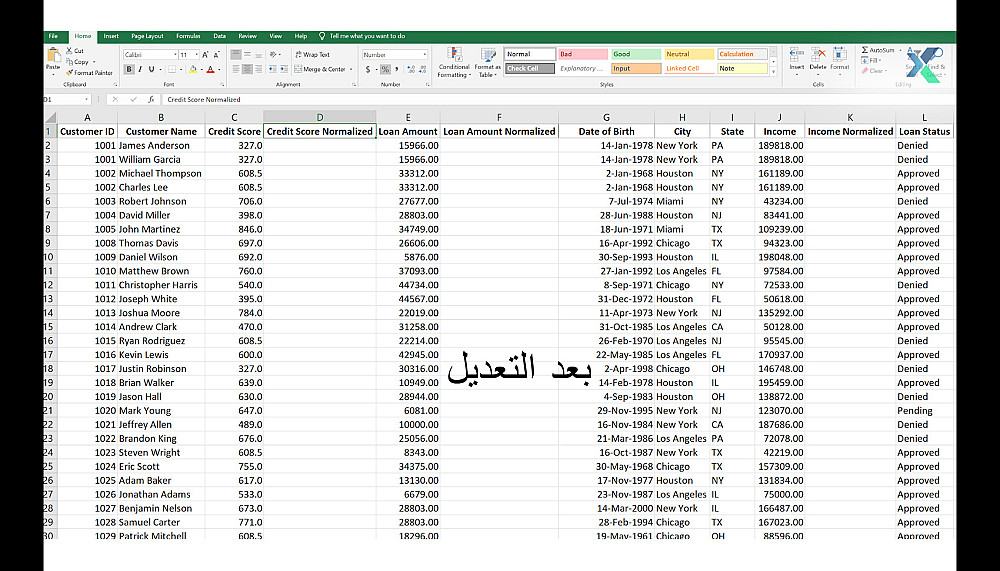Align text left in the Alignment group
The height and width of the screenshot is (571, 1000).
click(236, 69)
